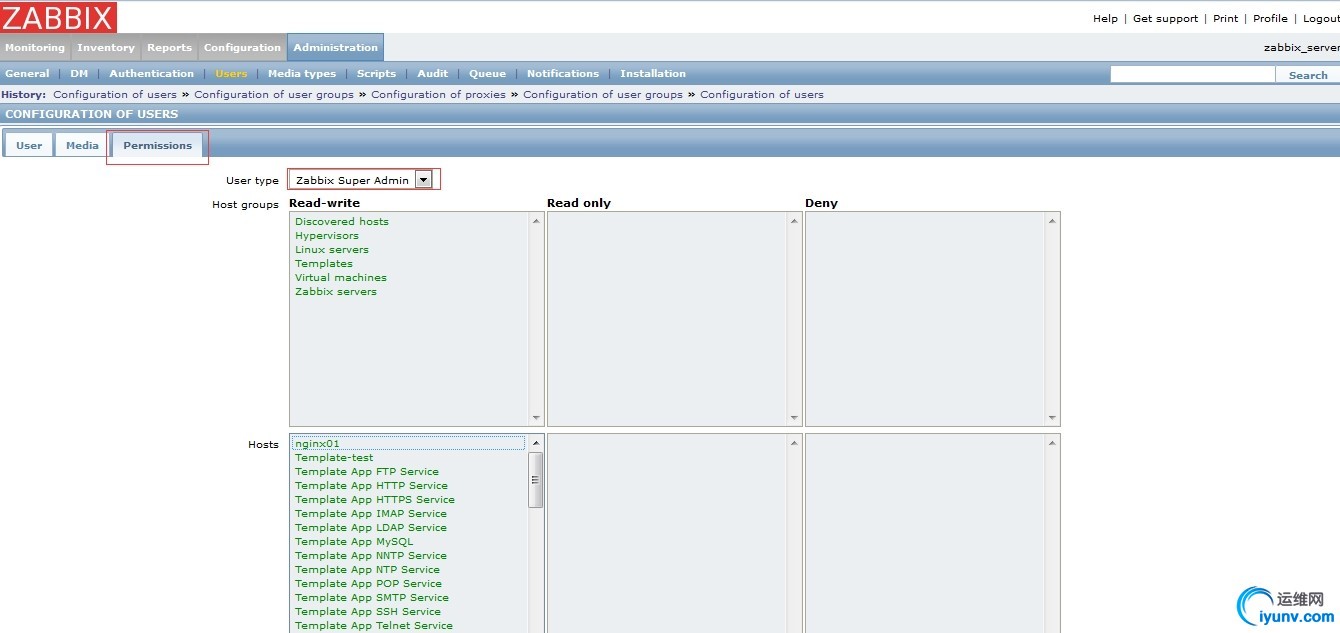Select Template App POP Service

tap(368, 584)
